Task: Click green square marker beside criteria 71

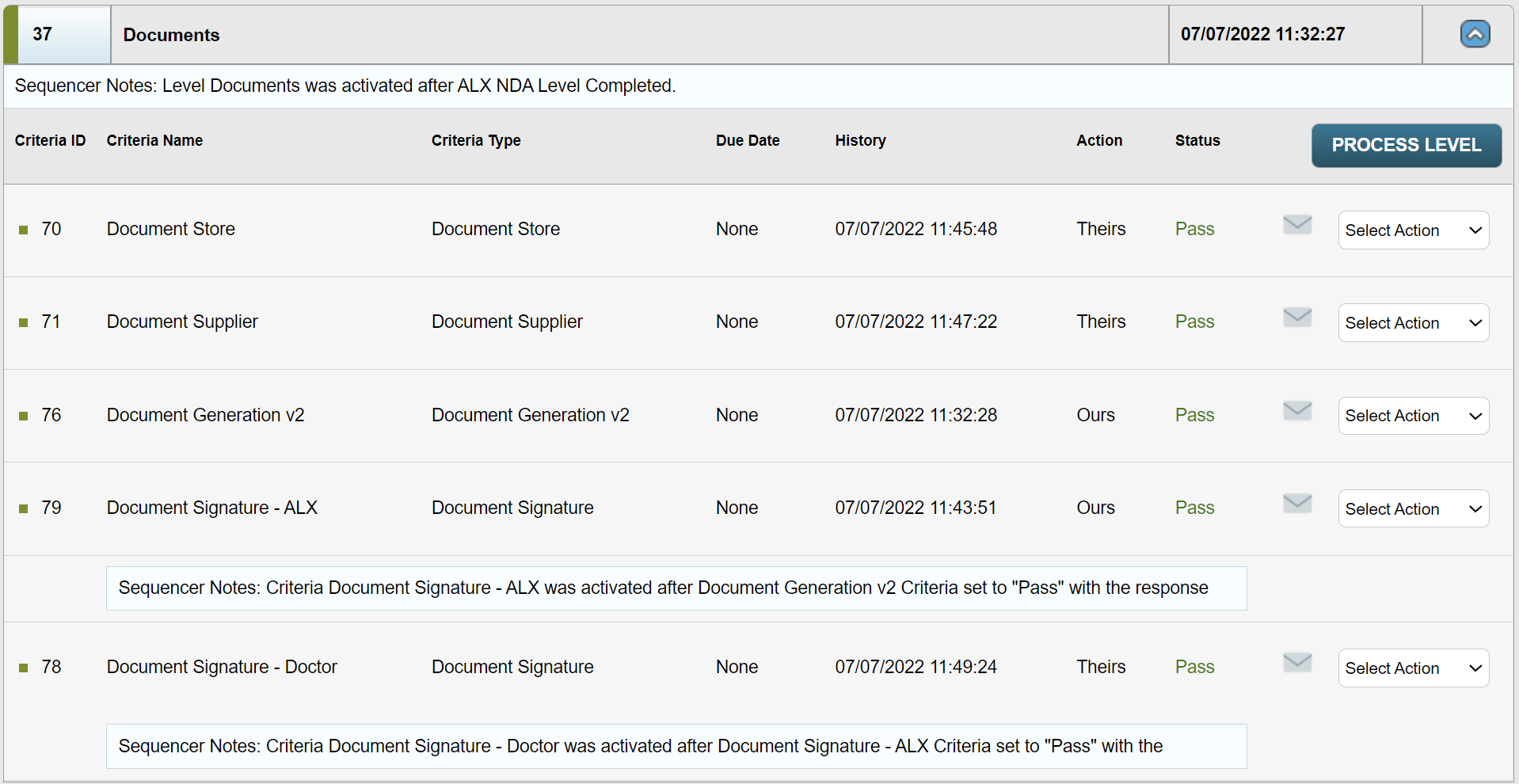Action: coord(24,323)
